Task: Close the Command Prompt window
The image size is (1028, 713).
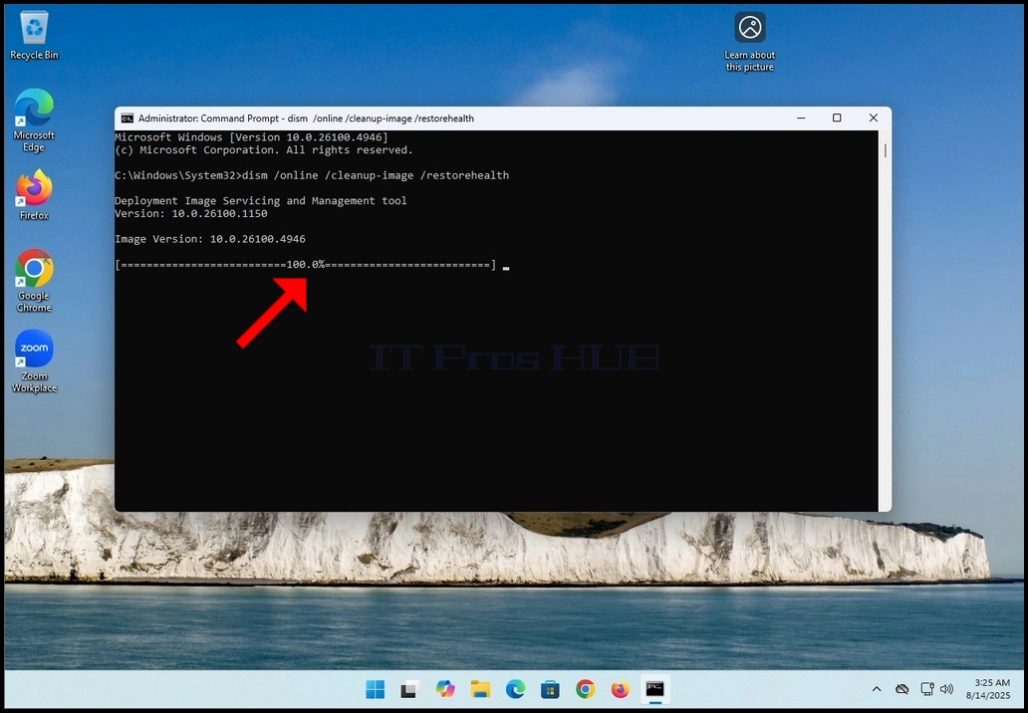Action: click(x=873, y=118)
